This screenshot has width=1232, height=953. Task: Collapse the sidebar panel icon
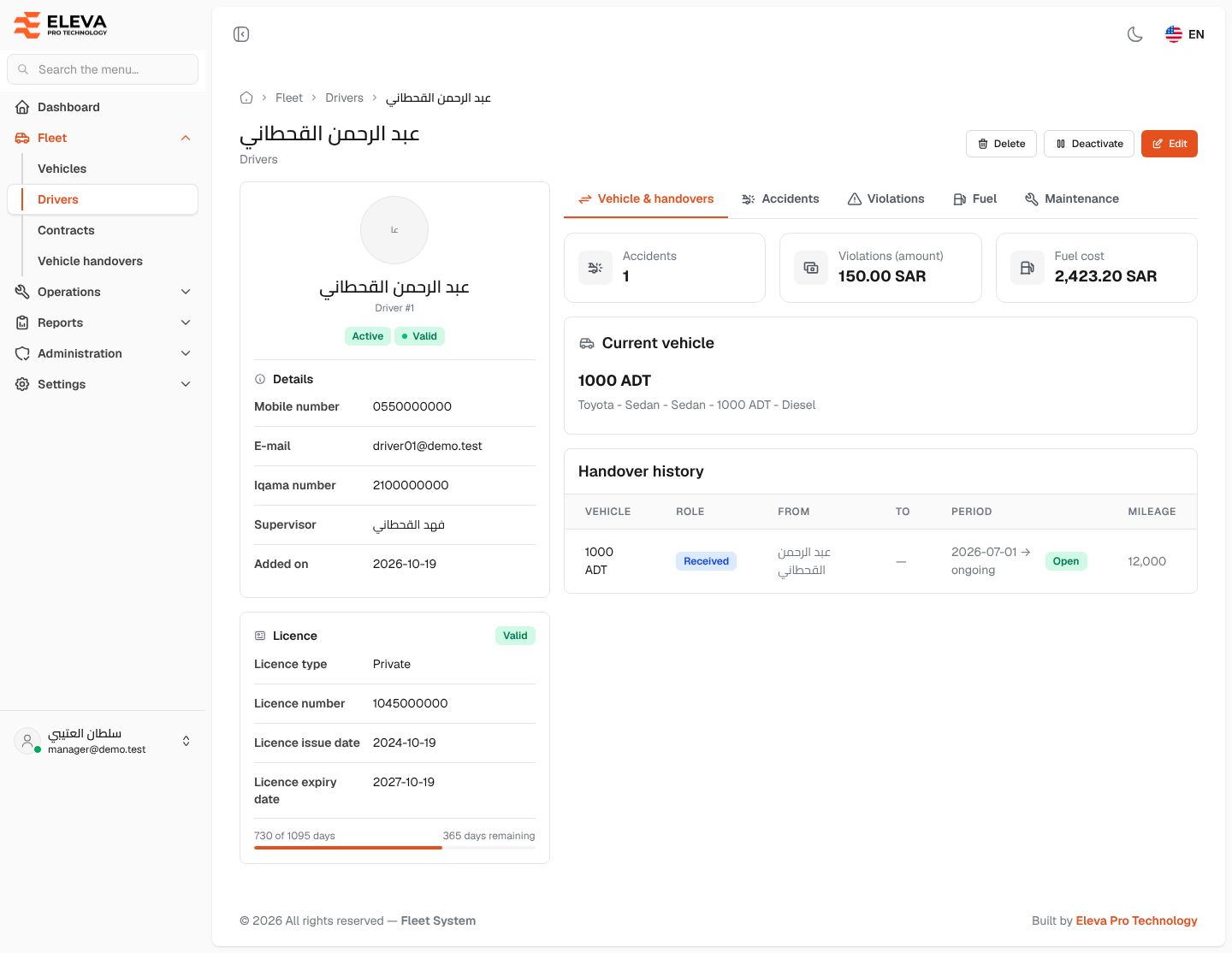pos(241,34)
